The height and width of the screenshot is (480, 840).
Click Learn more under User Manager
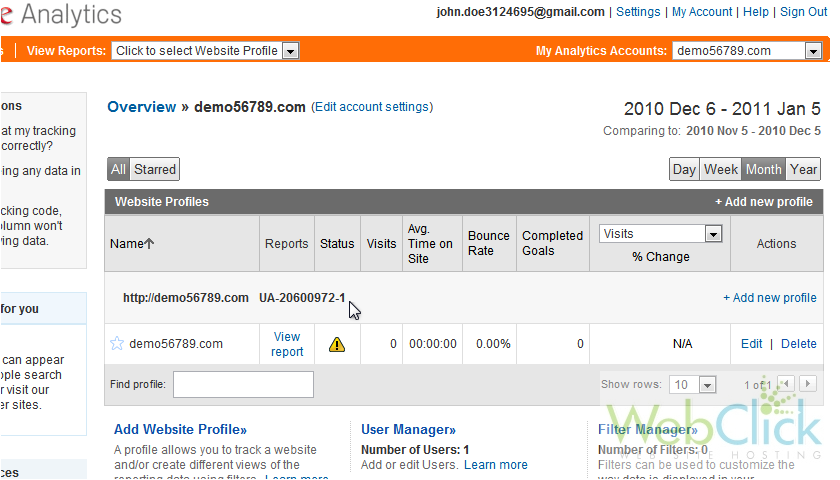pos(496,465)
